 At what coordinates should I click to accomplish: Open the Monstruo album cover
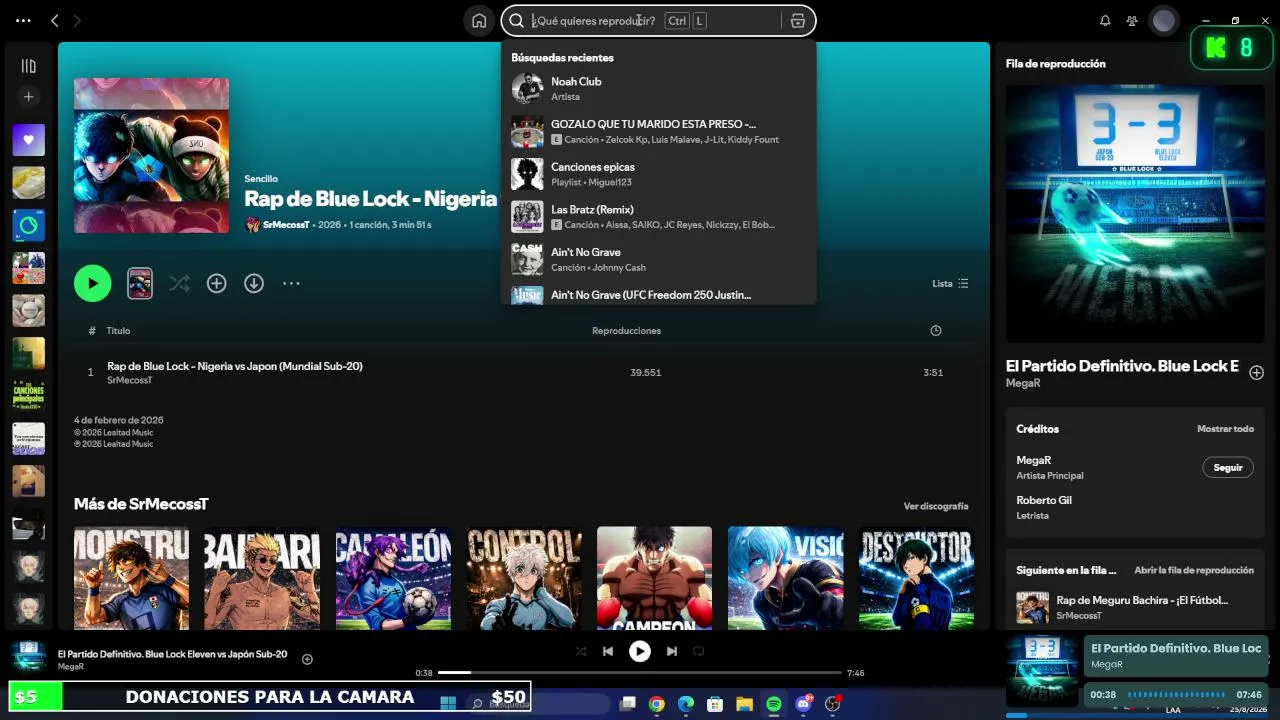coord(131,578)
